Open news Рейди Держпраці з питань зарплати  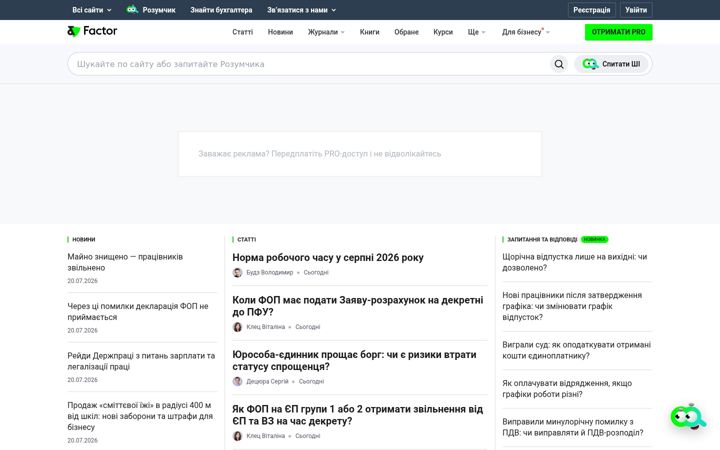(141, 361)
